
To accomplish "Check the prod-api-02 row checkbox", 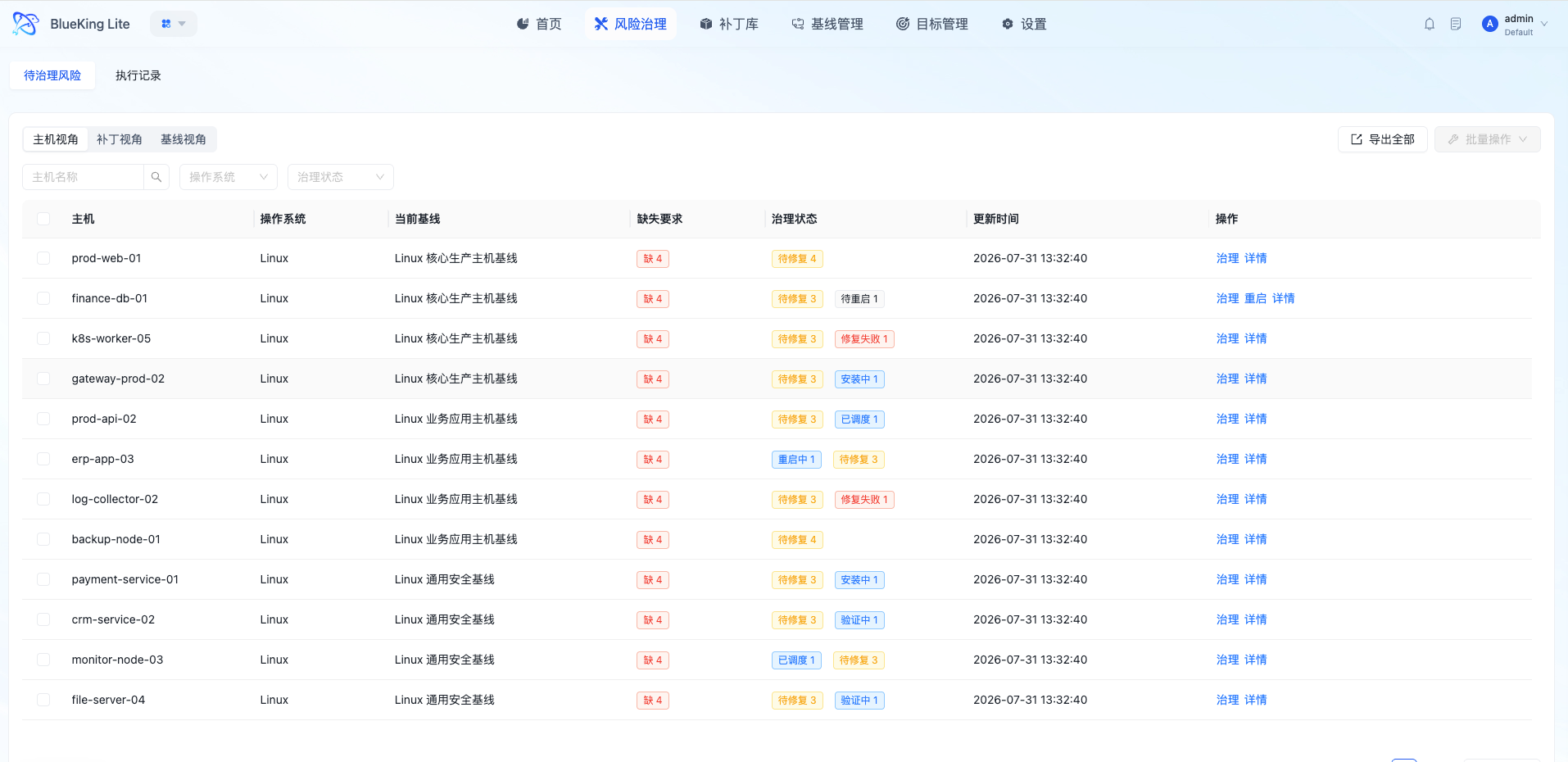I will click(43, 419).
